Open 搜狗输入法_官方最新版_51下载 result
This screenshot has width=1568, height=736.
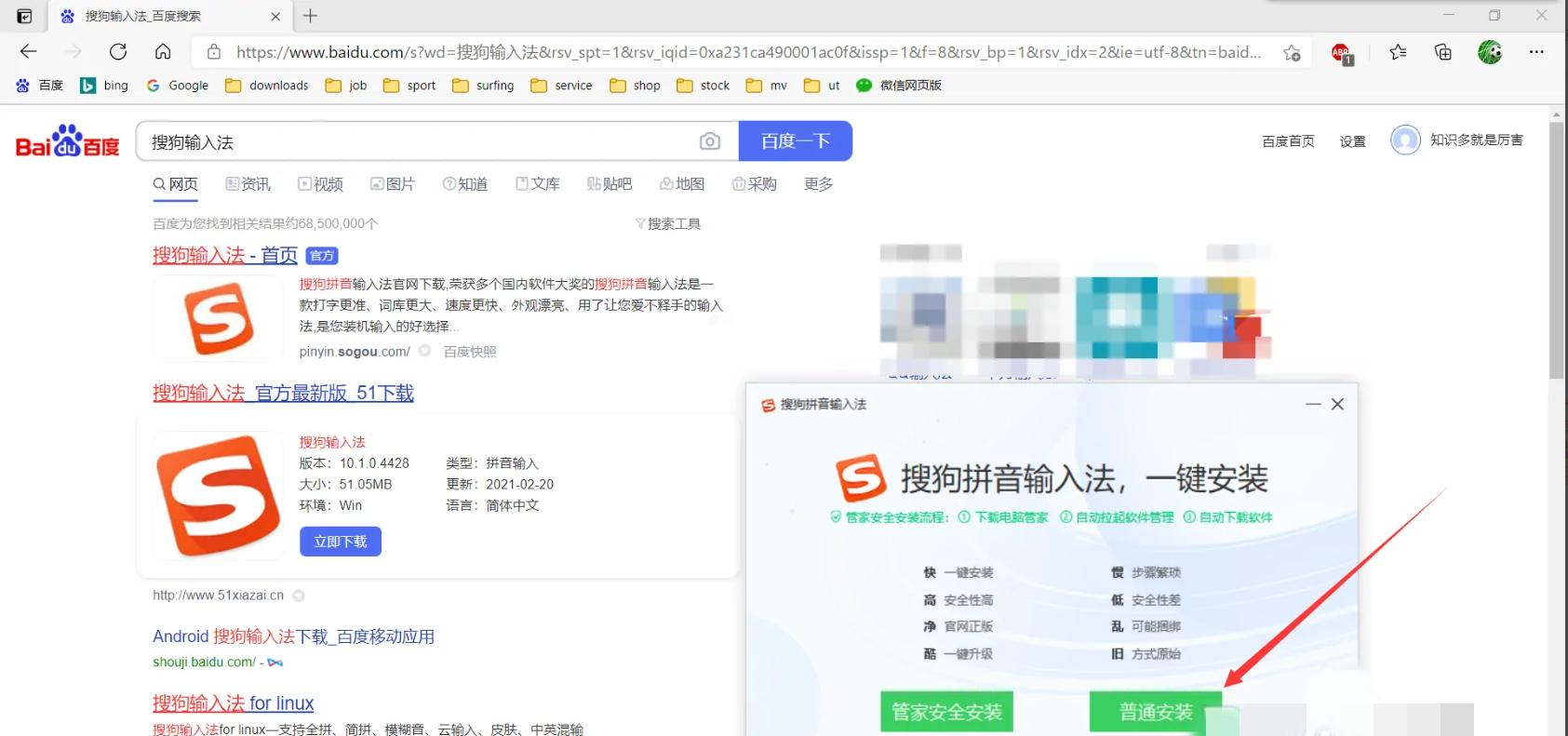coord(283,393)
